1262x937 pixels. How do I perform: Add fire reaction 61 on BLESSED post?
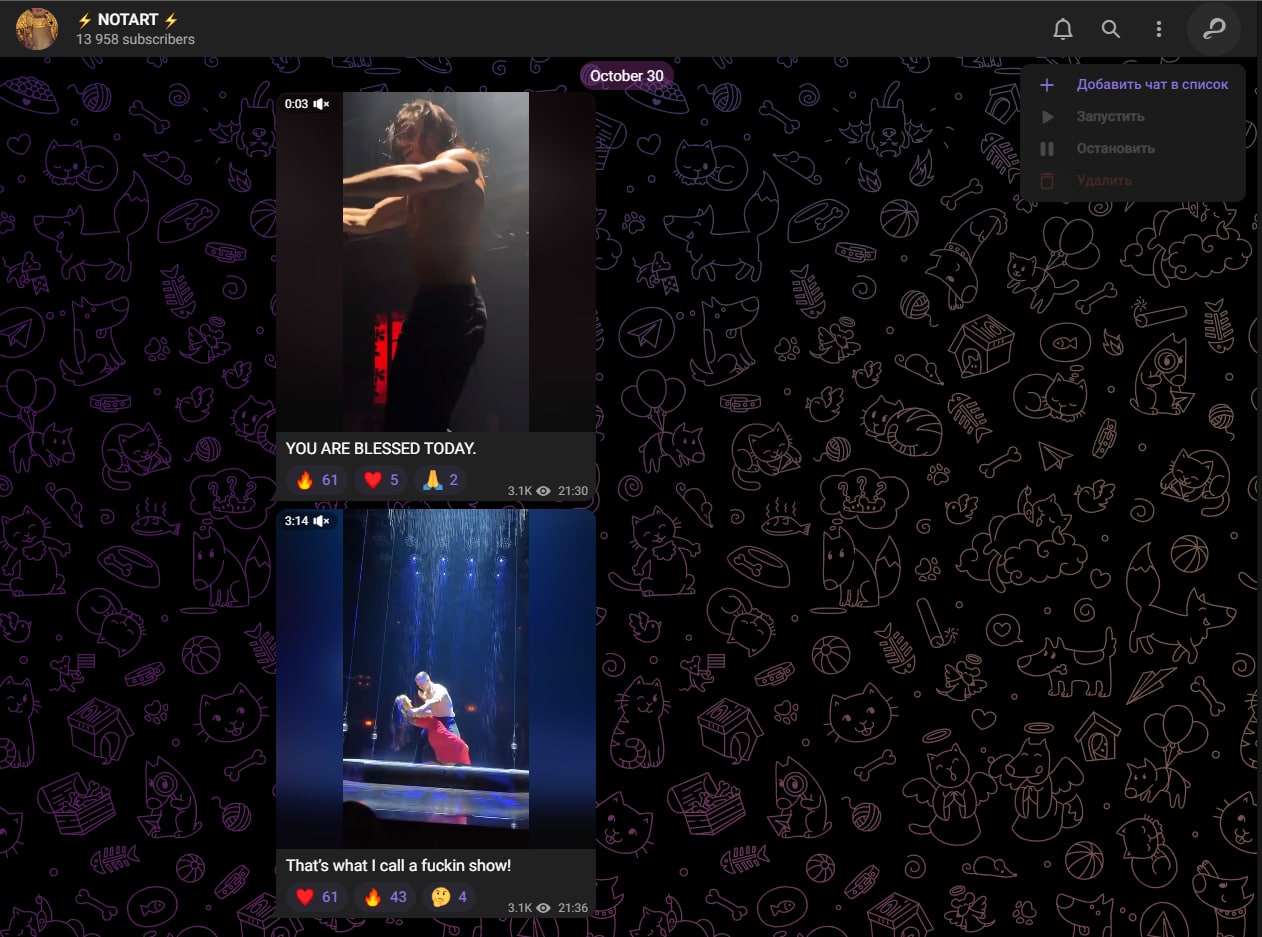pos(317,480)
